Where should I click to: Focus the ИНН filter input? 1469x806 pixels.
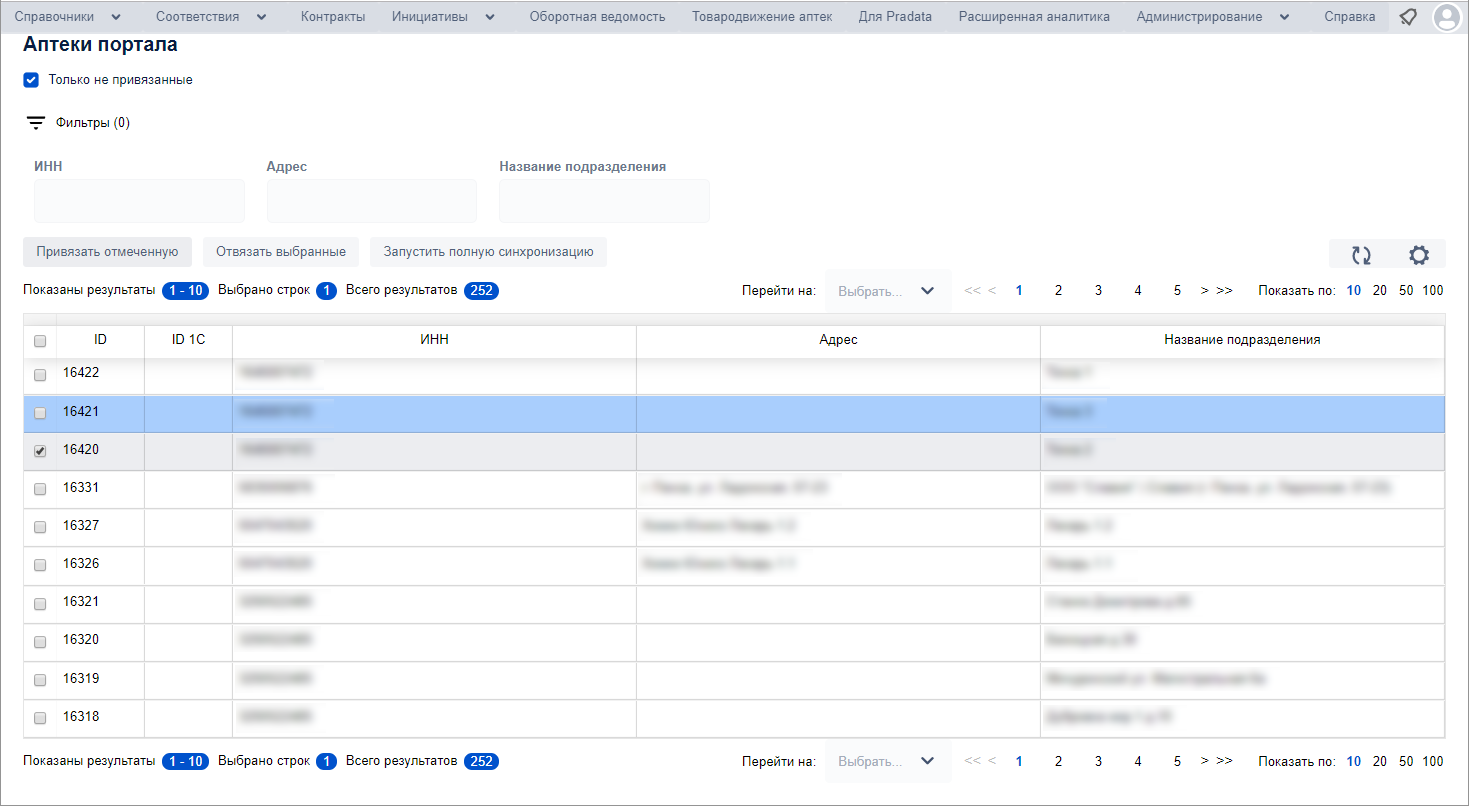pos(139,201)
